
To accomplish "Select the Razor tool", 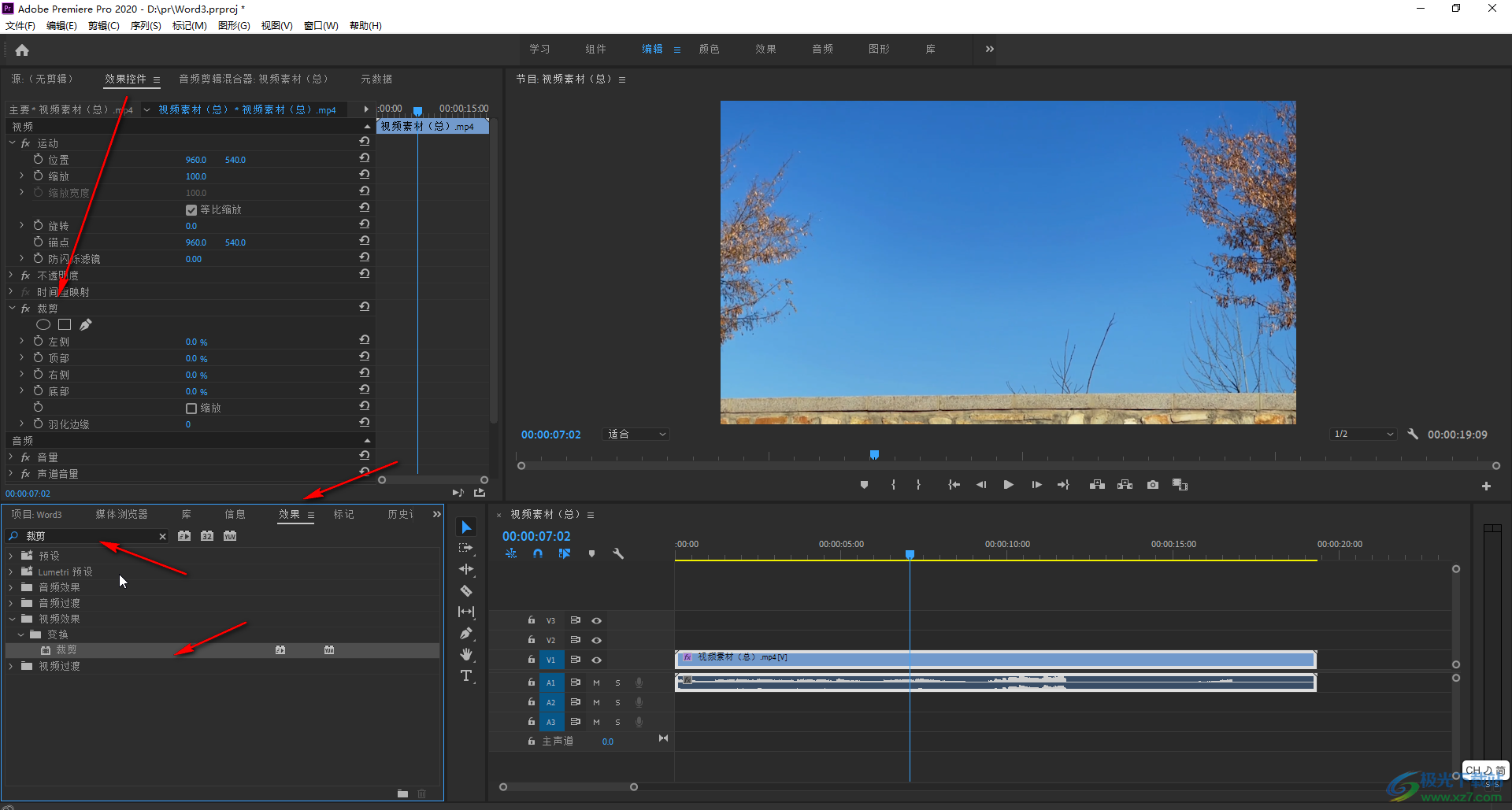I will 466,590.
